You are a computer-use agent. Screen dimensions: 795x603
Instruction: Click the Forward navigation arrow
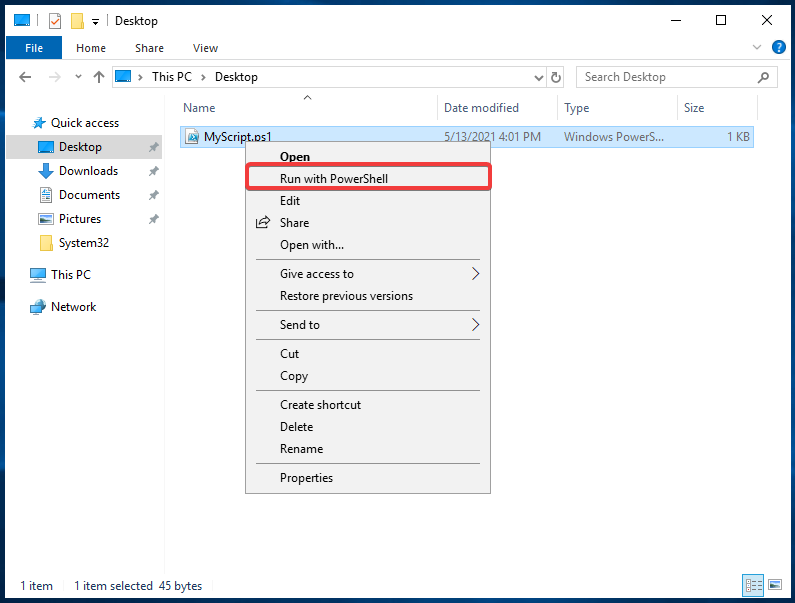pyautogui.click(x=54, y=77)
